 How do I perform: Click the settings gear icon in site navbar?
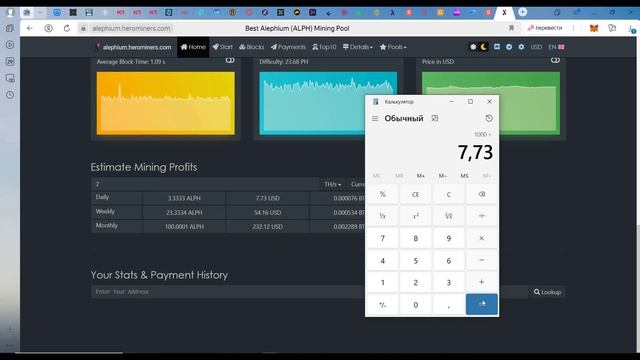pyautogui.click(x=521, y=47)
